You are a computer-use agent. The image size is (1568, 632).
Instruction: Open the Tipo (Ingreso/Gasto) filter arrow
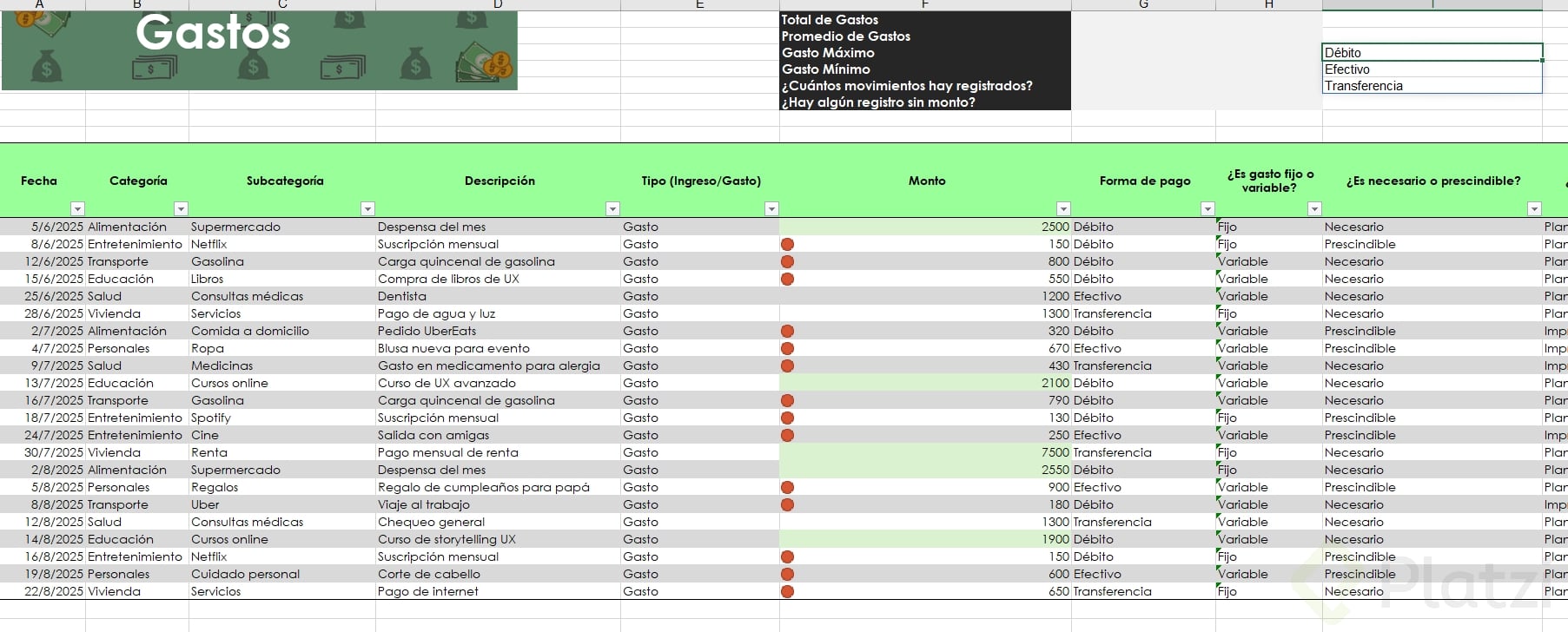tap(771, 208)
